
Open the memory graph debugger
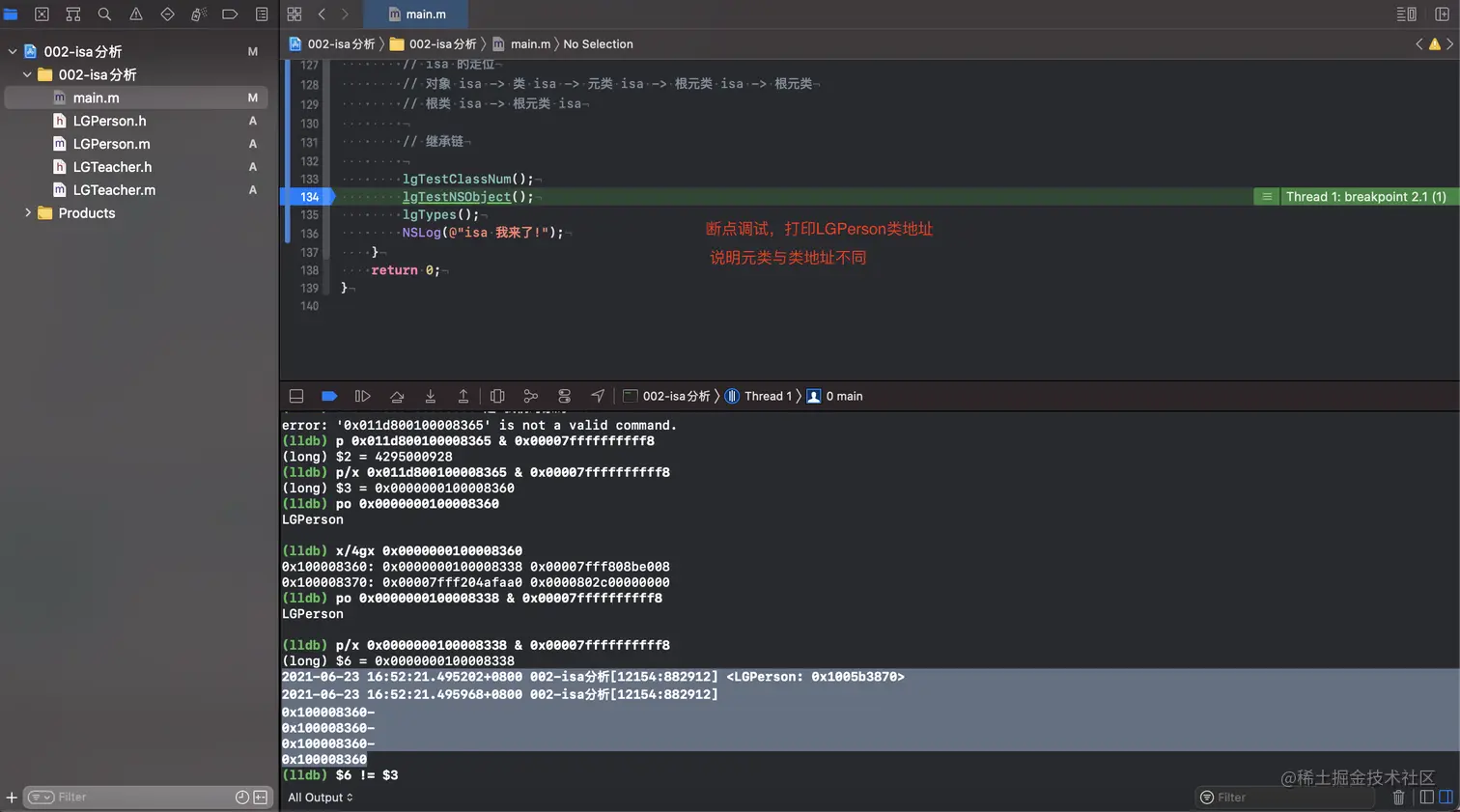click(531, 396)
